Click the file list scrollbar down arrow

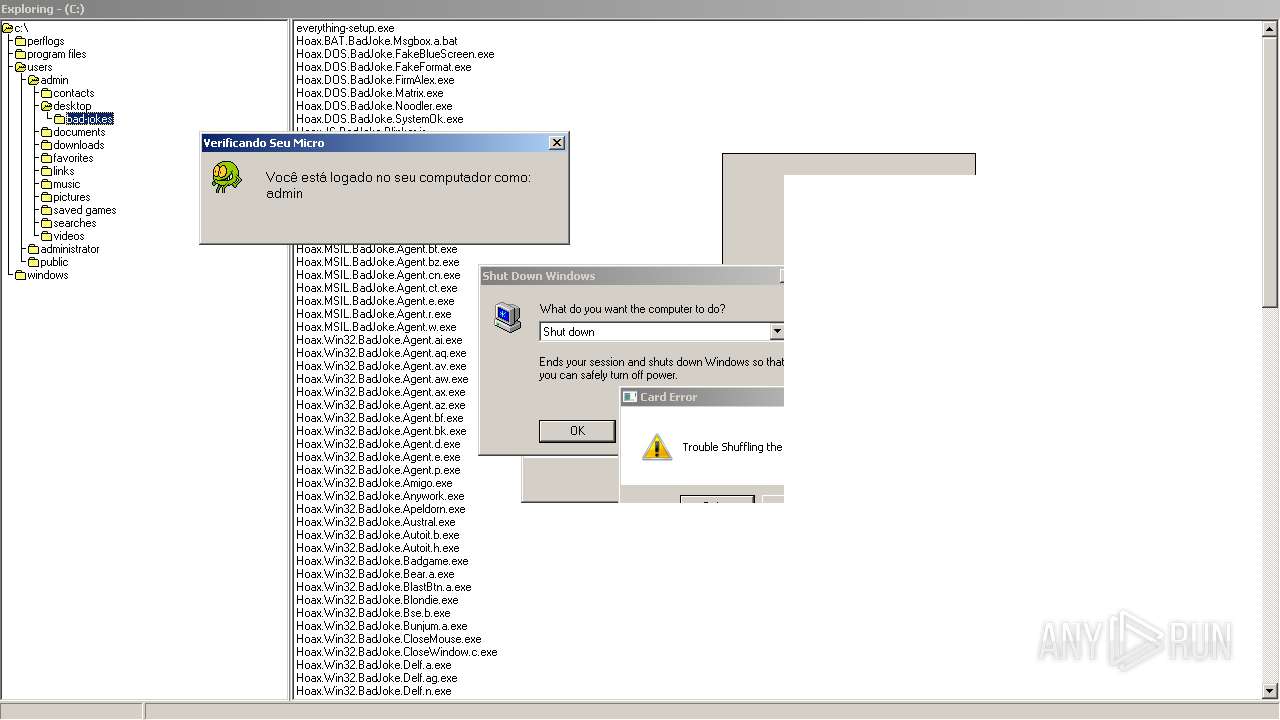[x=1270, y=690]
